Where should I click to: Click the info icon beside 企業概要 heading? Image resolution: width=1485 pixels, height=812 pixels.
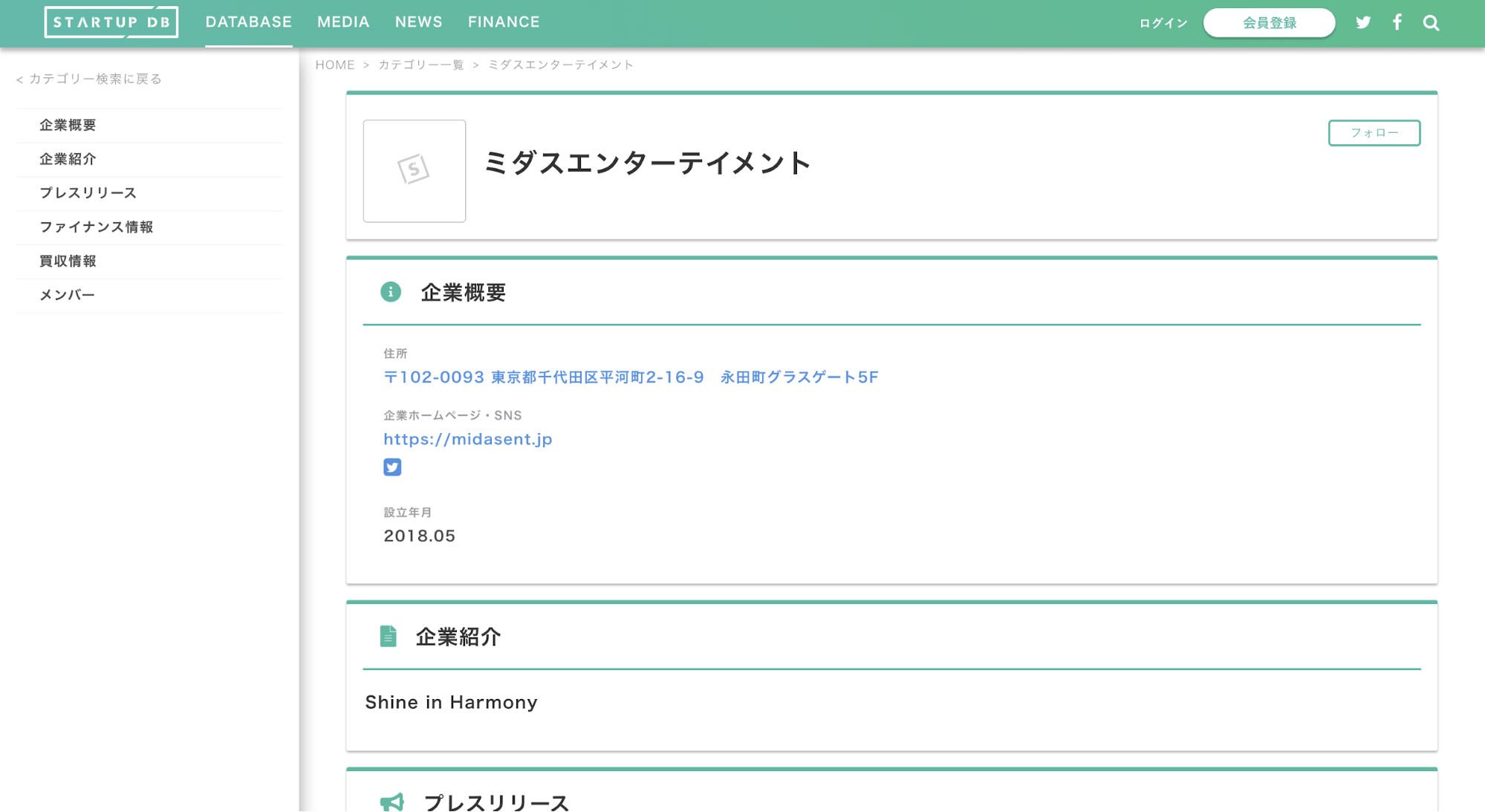pos(391,292)
